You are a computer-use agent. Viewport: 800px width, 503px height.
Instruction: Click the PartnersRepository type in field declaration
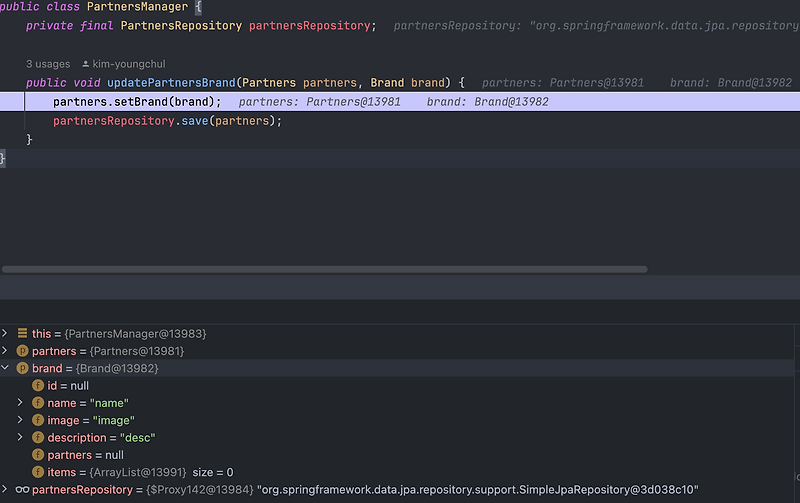tap(181, 26)
